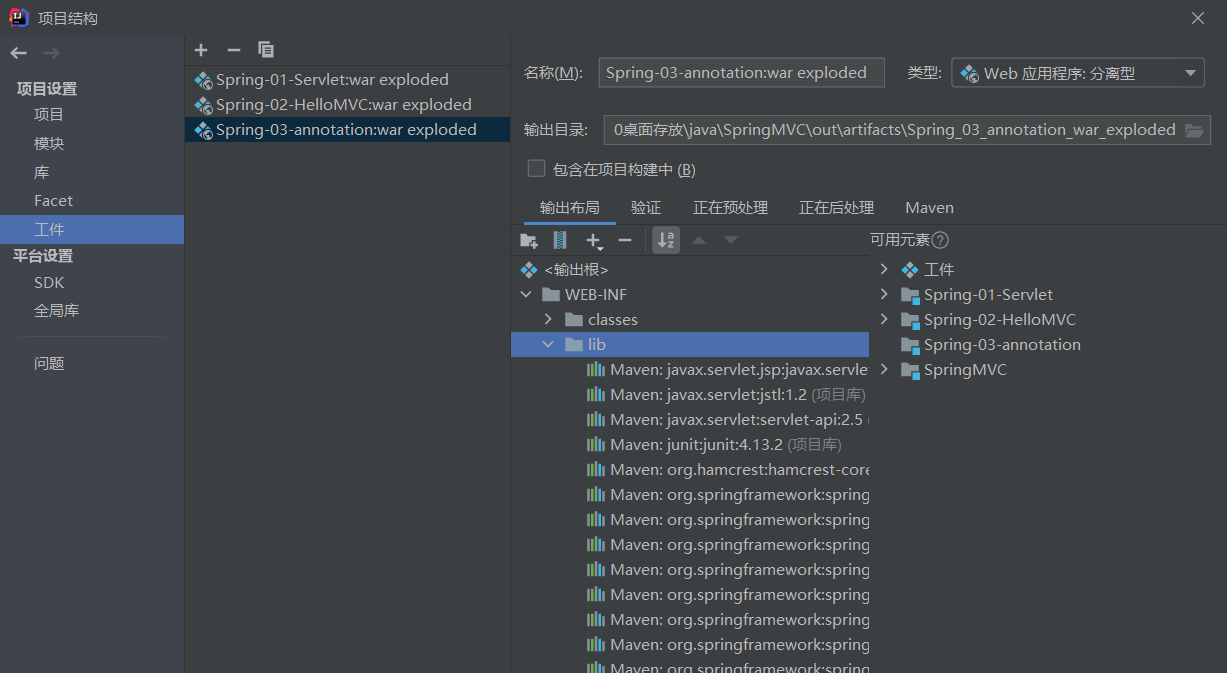Remove element from output layout
This screenshot has width=1227, height=673.
pos(625,240)
